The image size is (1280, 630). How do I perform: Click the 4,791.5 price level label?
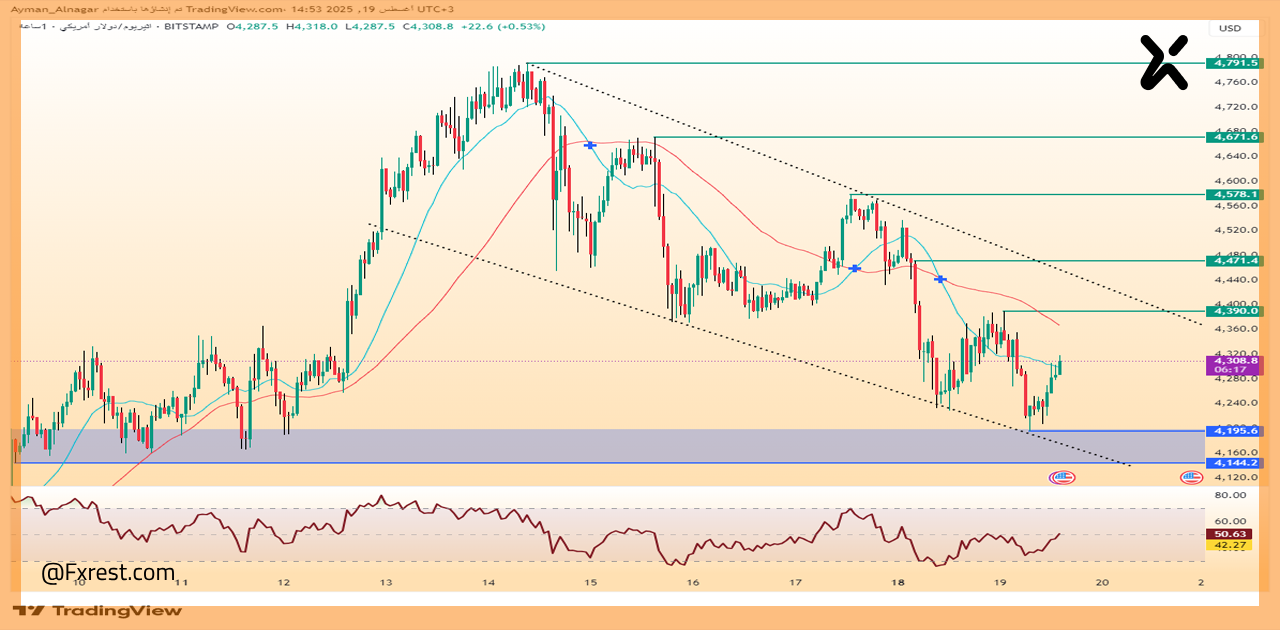[1236, 63]
